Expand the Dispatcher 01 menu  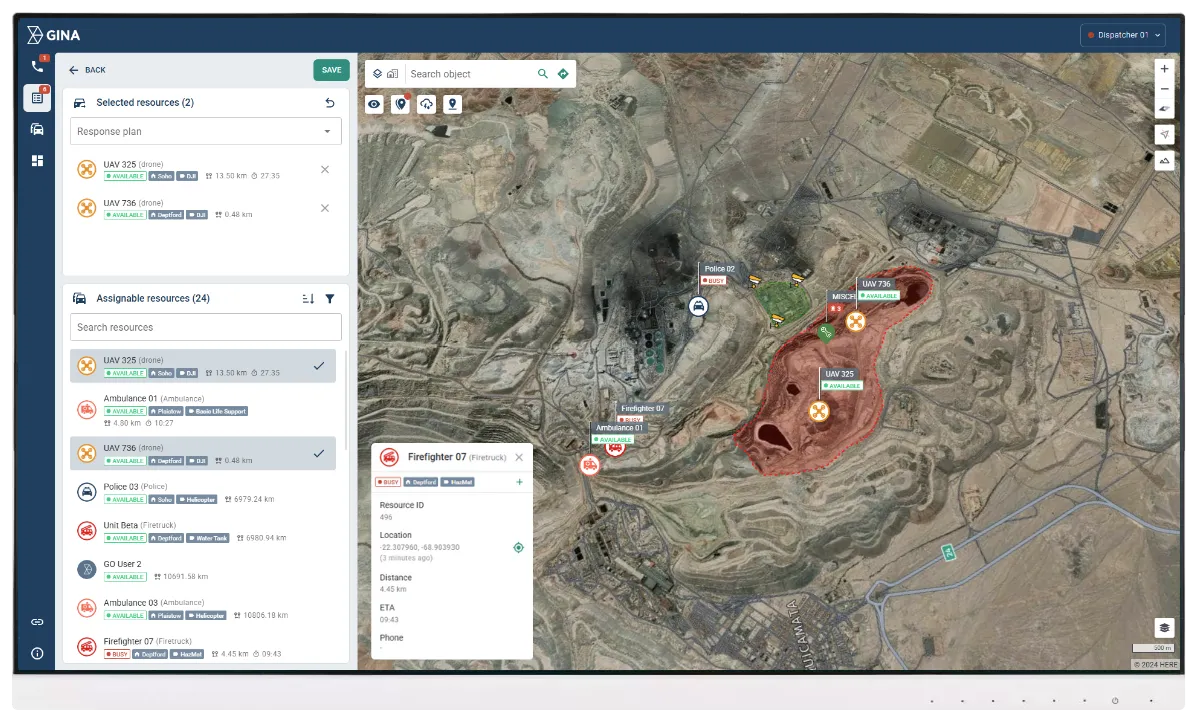[x=1122, y=33]
